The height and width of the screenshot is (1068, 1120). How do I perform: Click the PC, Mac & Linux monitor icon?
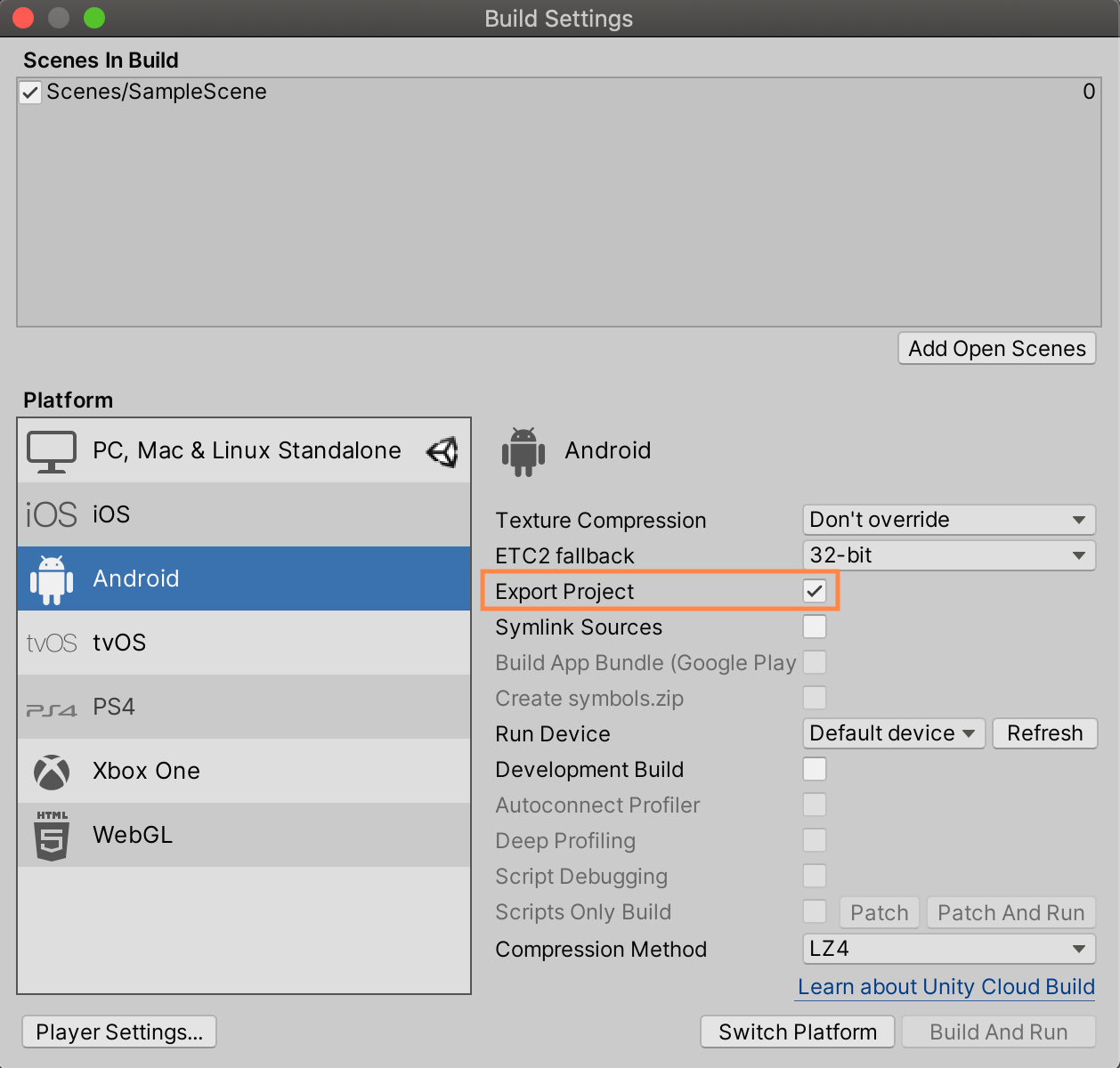click(52, 451)
